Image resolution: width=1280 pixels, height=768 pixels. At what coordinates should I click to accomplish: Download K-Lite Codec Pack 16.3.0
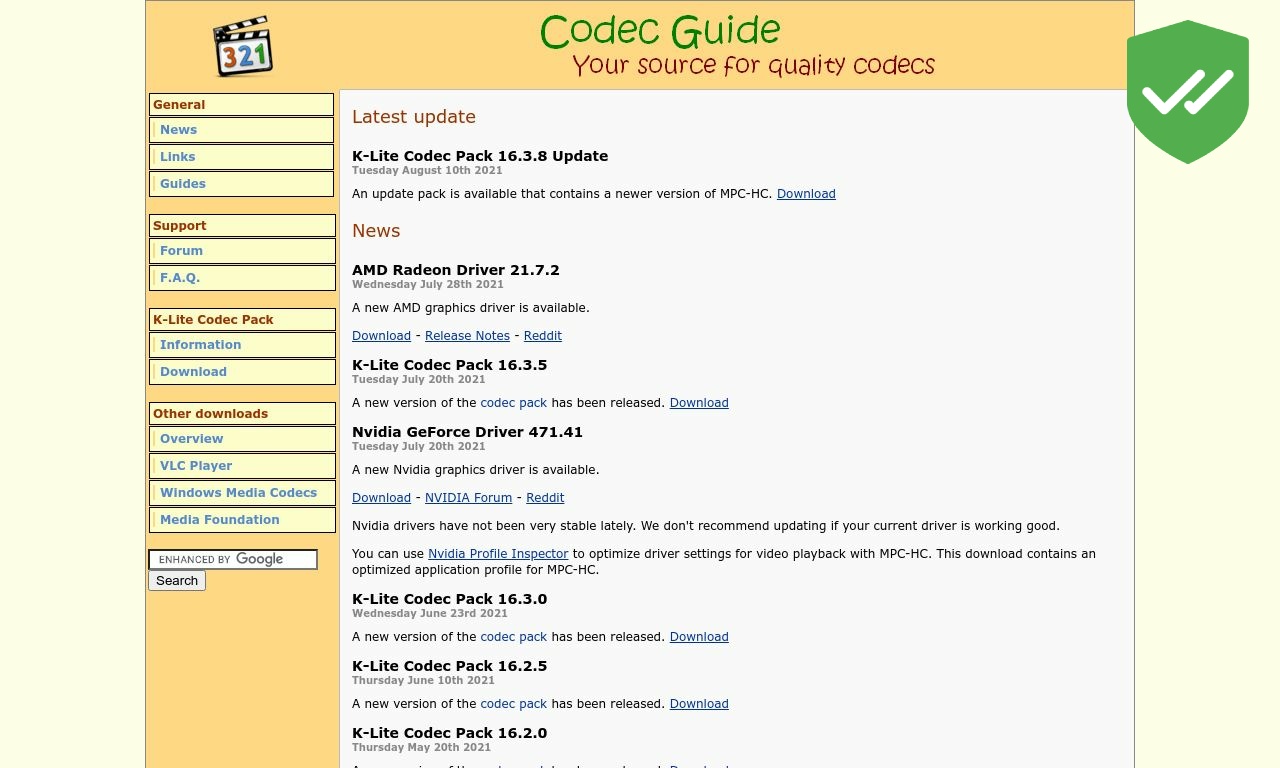699,637
